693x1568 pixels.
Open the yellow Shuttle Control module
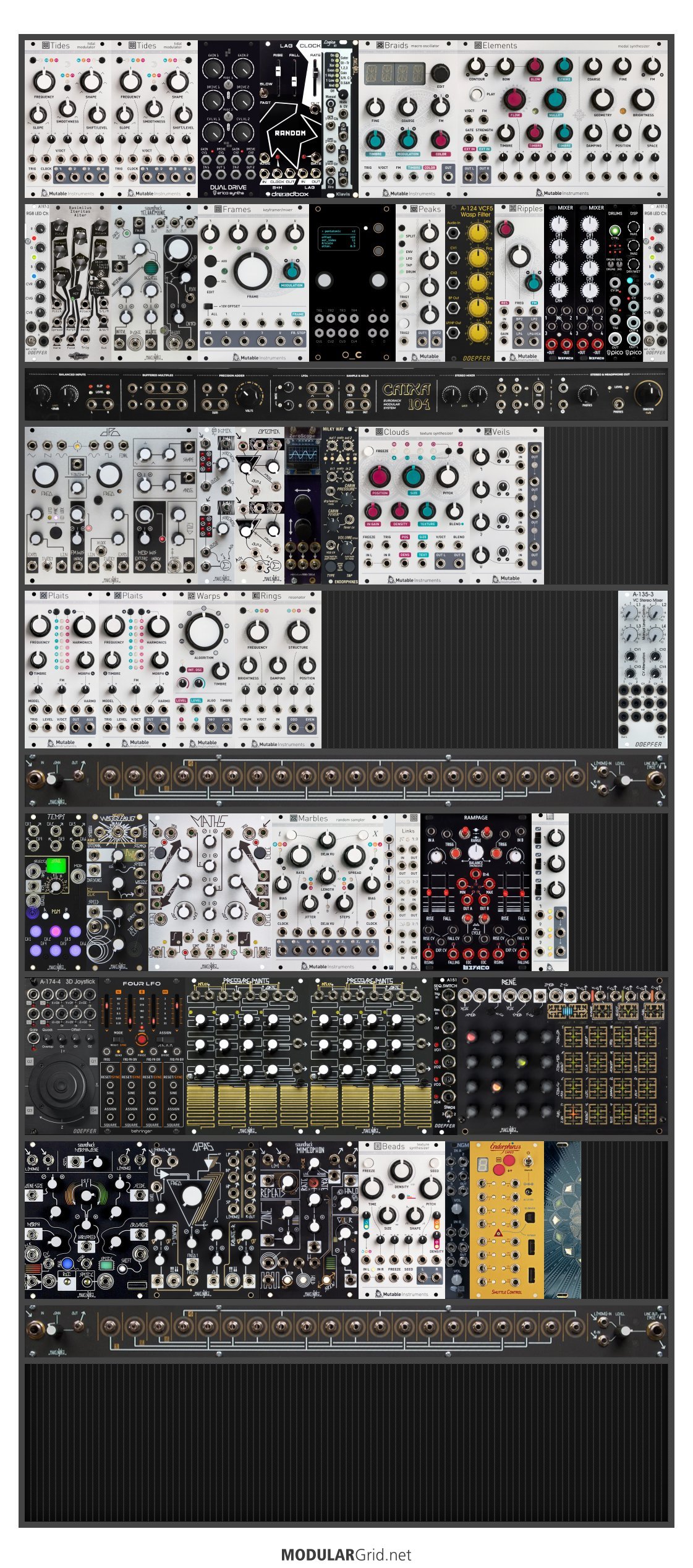pyautogui.click(x=507, y=1220)
